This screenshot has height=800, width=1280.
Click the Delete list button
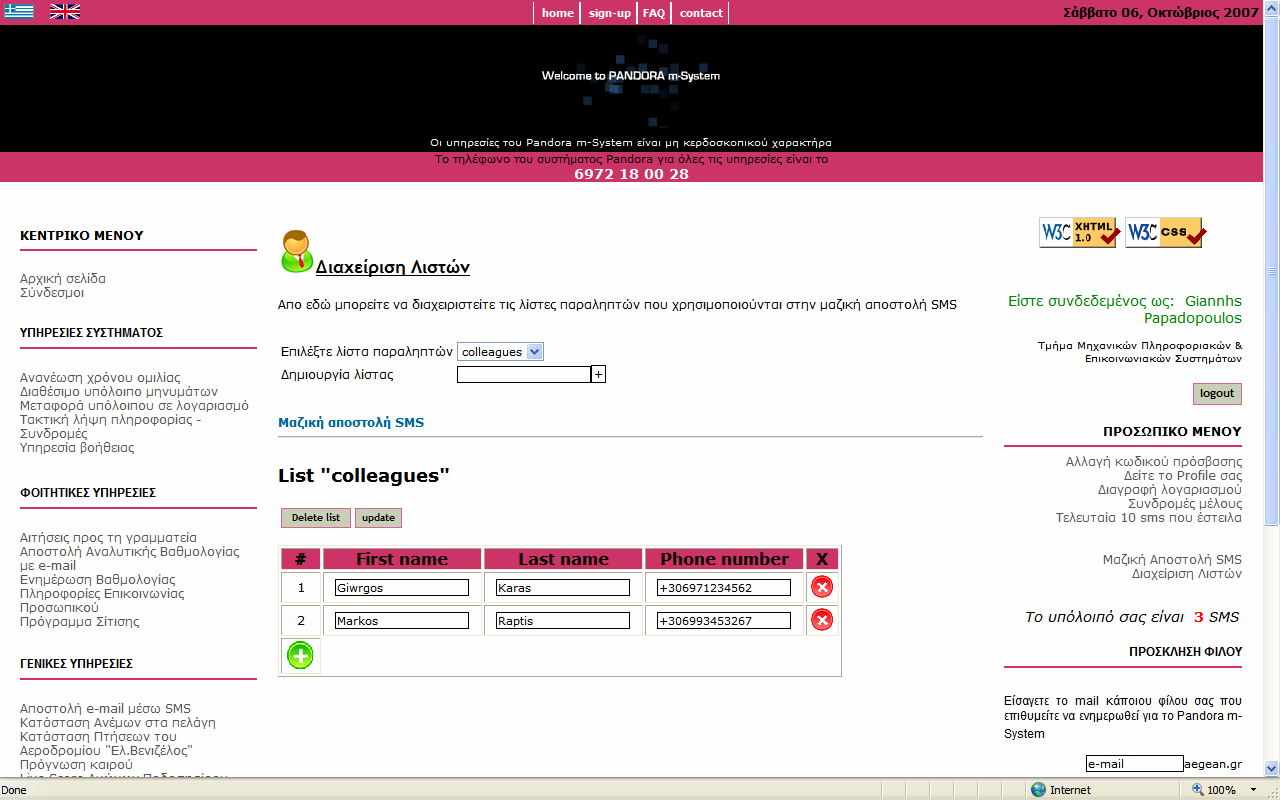pos(316,518)
